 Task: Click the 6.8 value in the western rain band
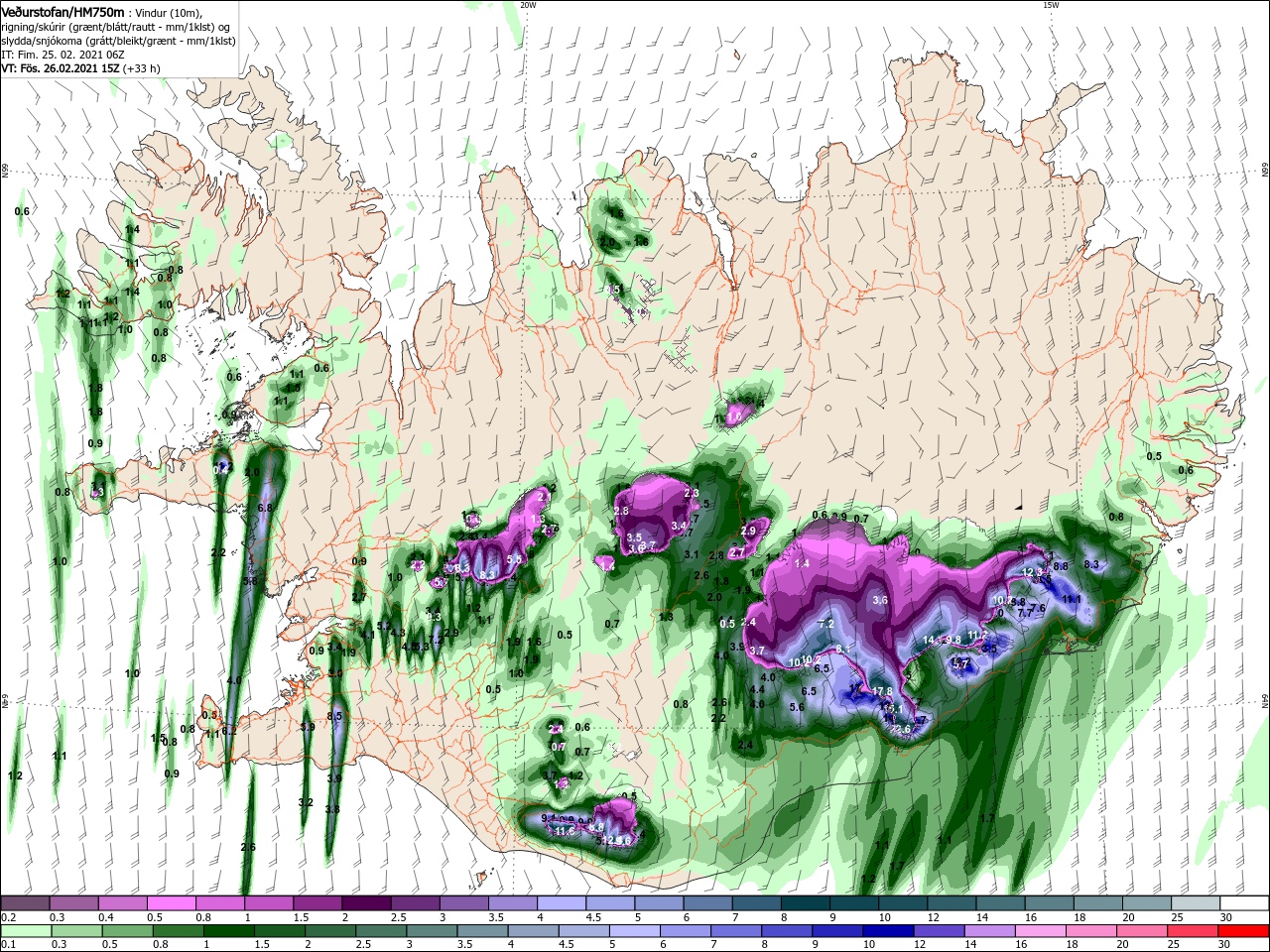[265, 508]
